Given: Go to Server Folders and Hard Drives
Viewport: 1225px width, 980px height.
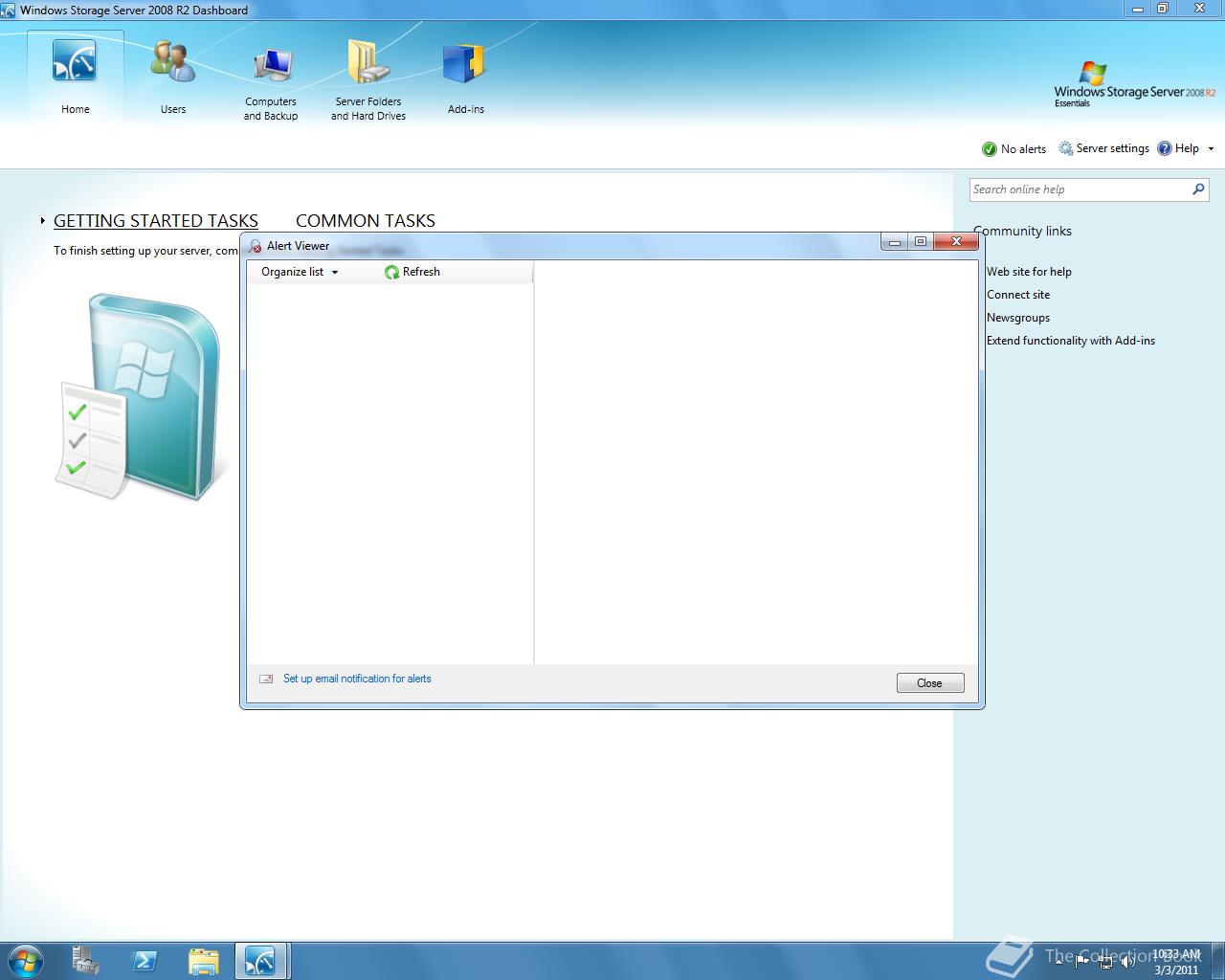Looking at the screenshot, I should click(x=368, y=80).
